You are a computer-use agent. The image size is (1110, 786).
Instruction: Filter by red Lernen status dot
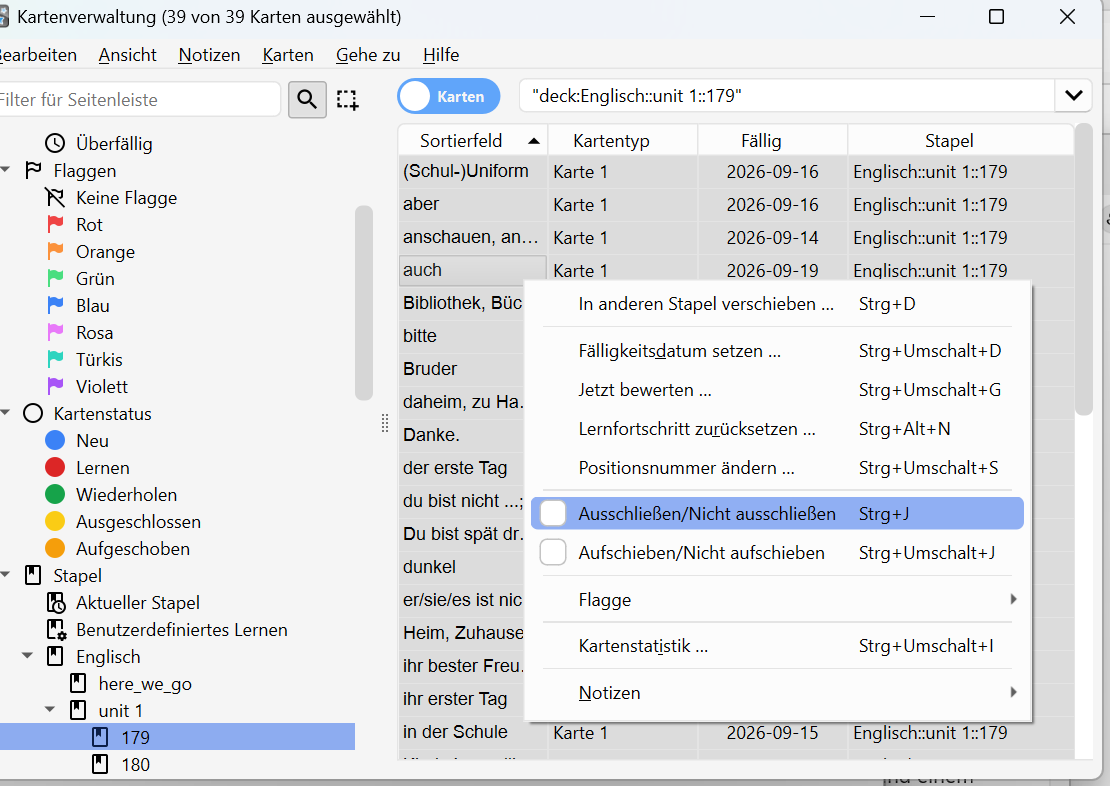coord(55,467)
